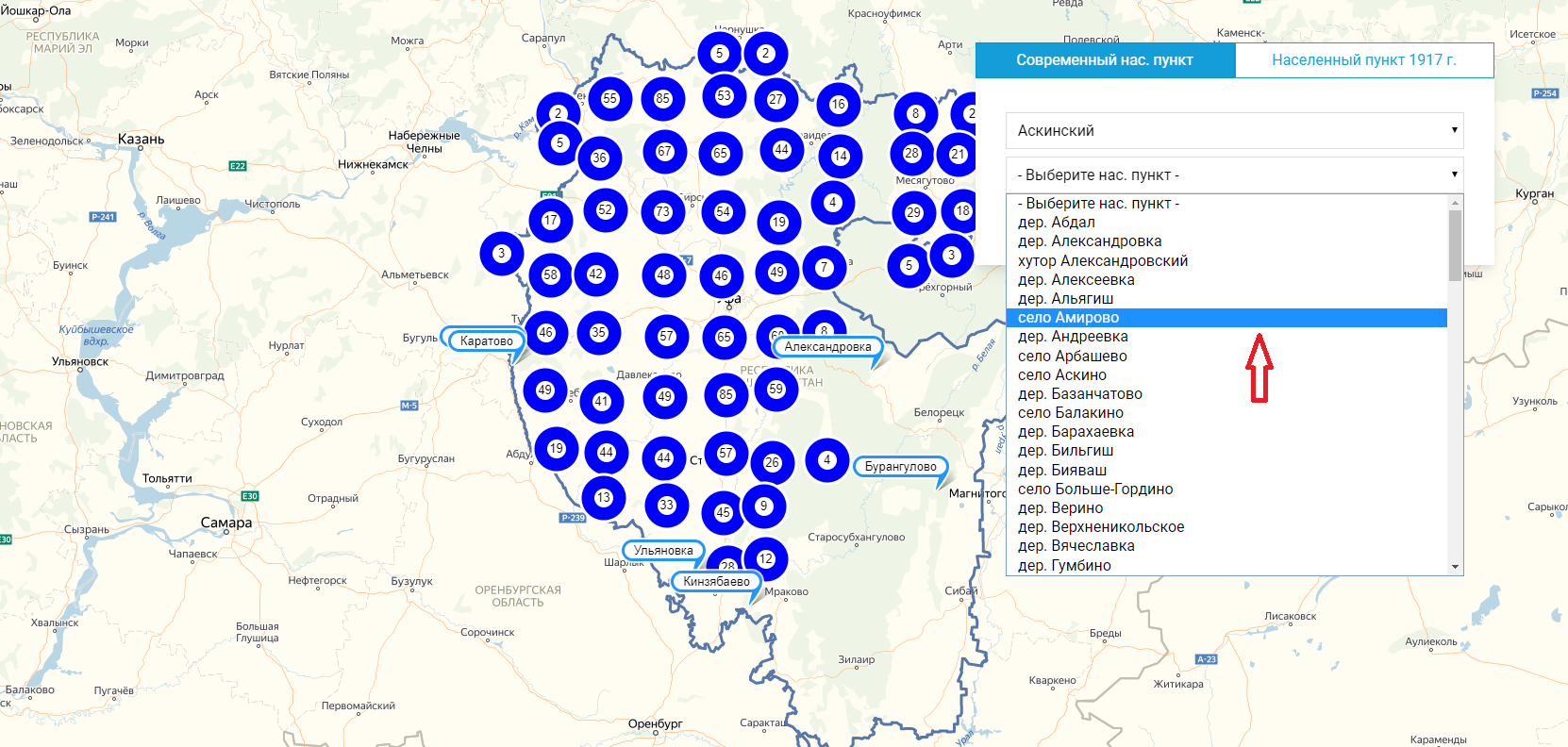Click the cluster marker numbered 42
The height and width of the screenshot is (747, 1568).
[x=596, y=274]
